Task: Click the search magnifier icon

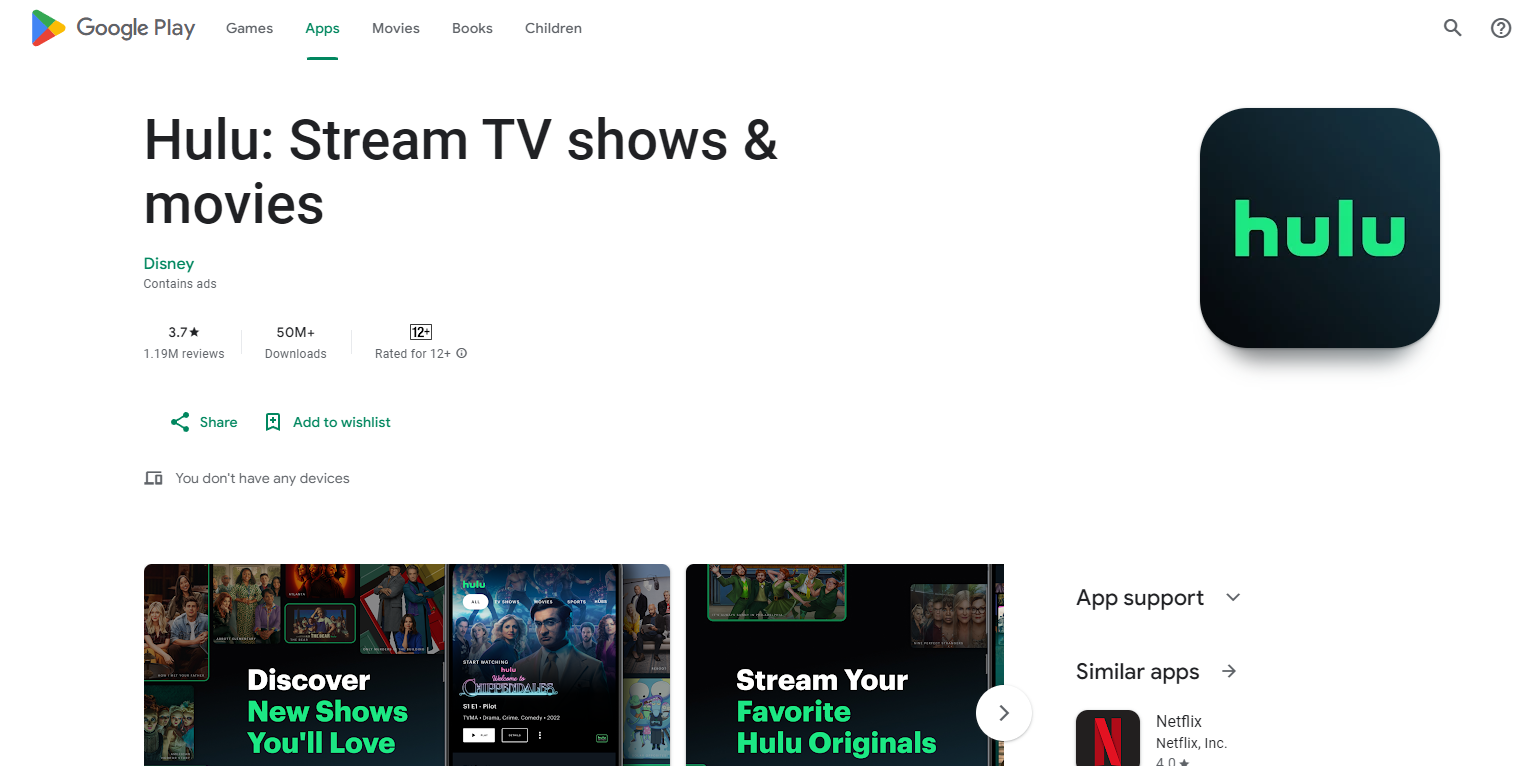Action: coord(1452,28)
